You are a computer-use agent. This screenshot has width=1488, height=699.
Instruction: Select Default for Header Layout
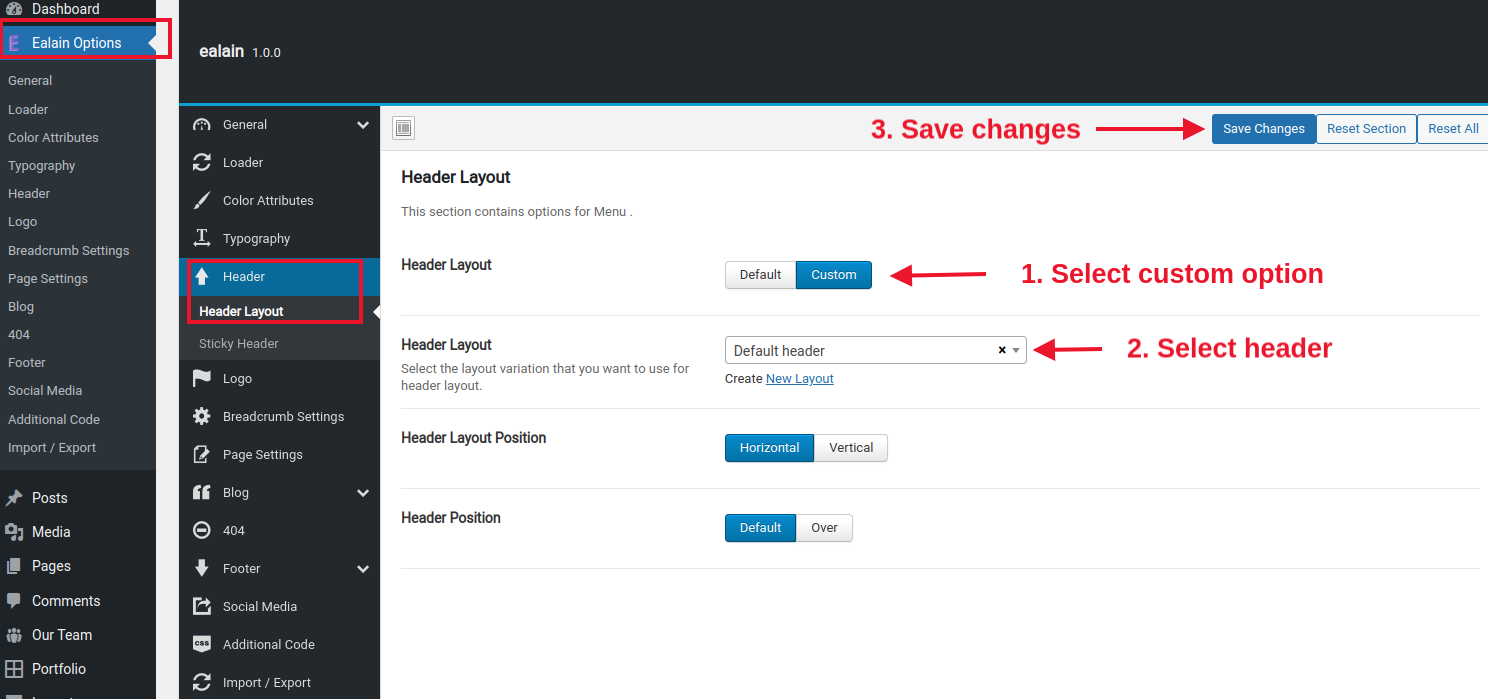click(760, 275)
